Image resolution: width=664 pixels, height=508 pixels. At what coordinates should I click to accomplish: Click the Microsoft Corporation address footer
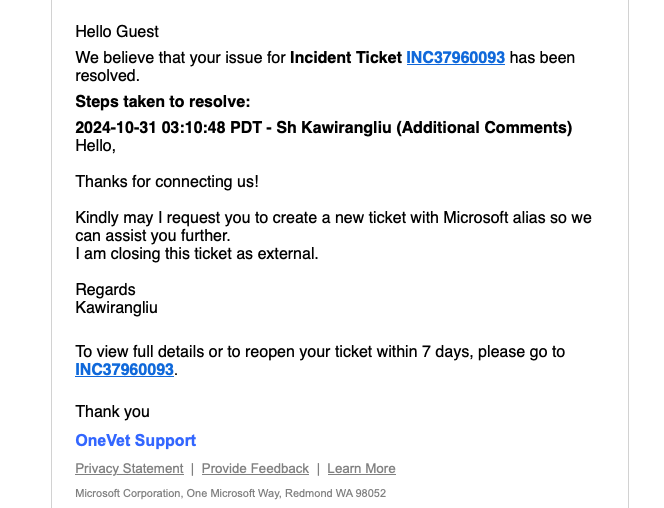click(230, 494)
